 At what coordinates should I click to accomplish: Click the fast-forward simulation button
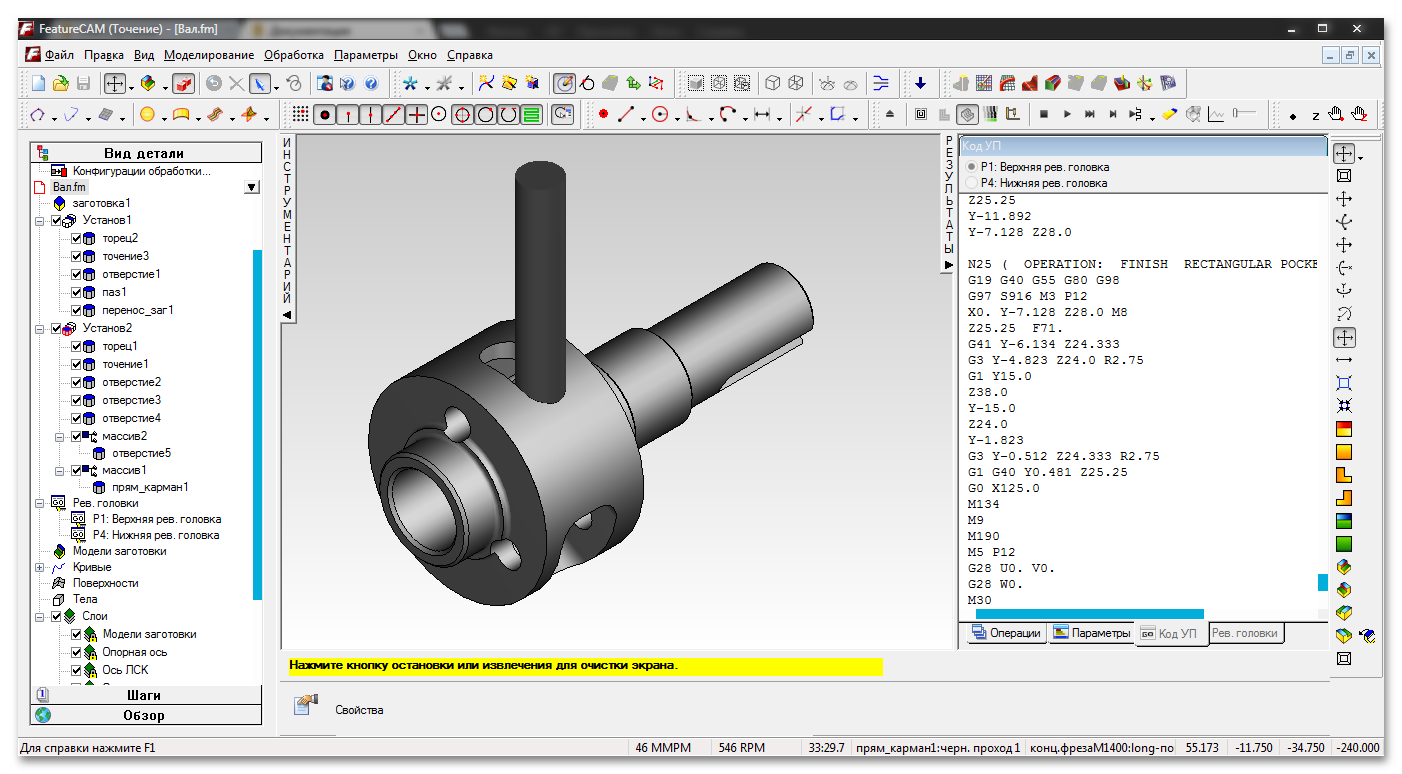coord(1090,115)
